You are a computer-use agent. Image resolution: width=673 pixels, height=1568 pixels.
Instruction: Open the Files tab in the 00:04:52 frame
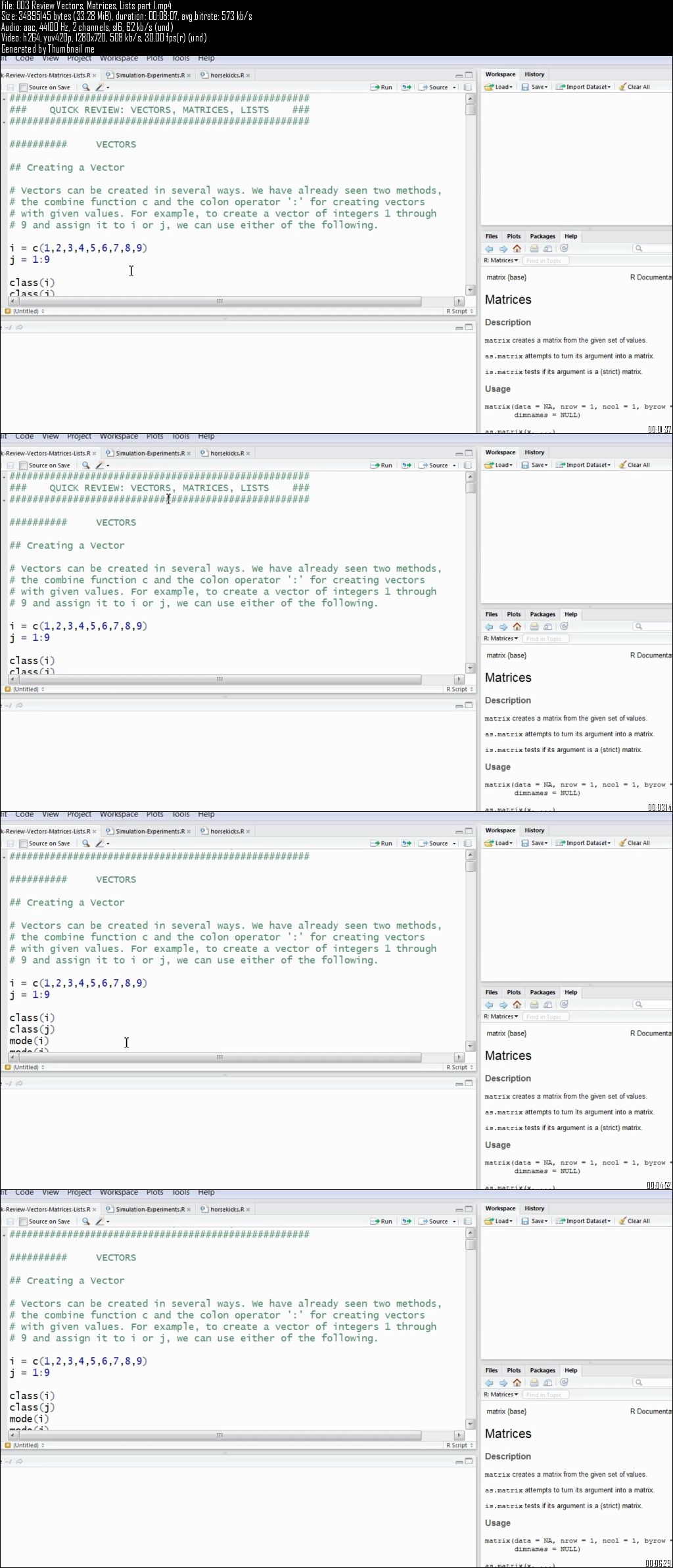pos(492,992)
